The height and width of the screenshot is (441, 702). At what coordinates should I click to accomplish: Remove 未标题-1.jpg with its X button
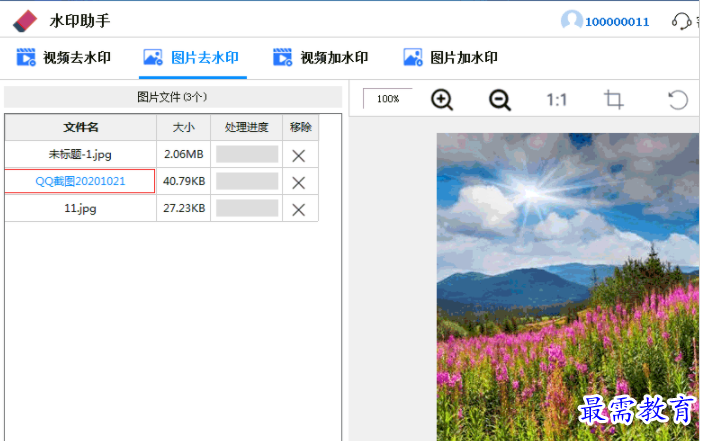click(299, 156)
